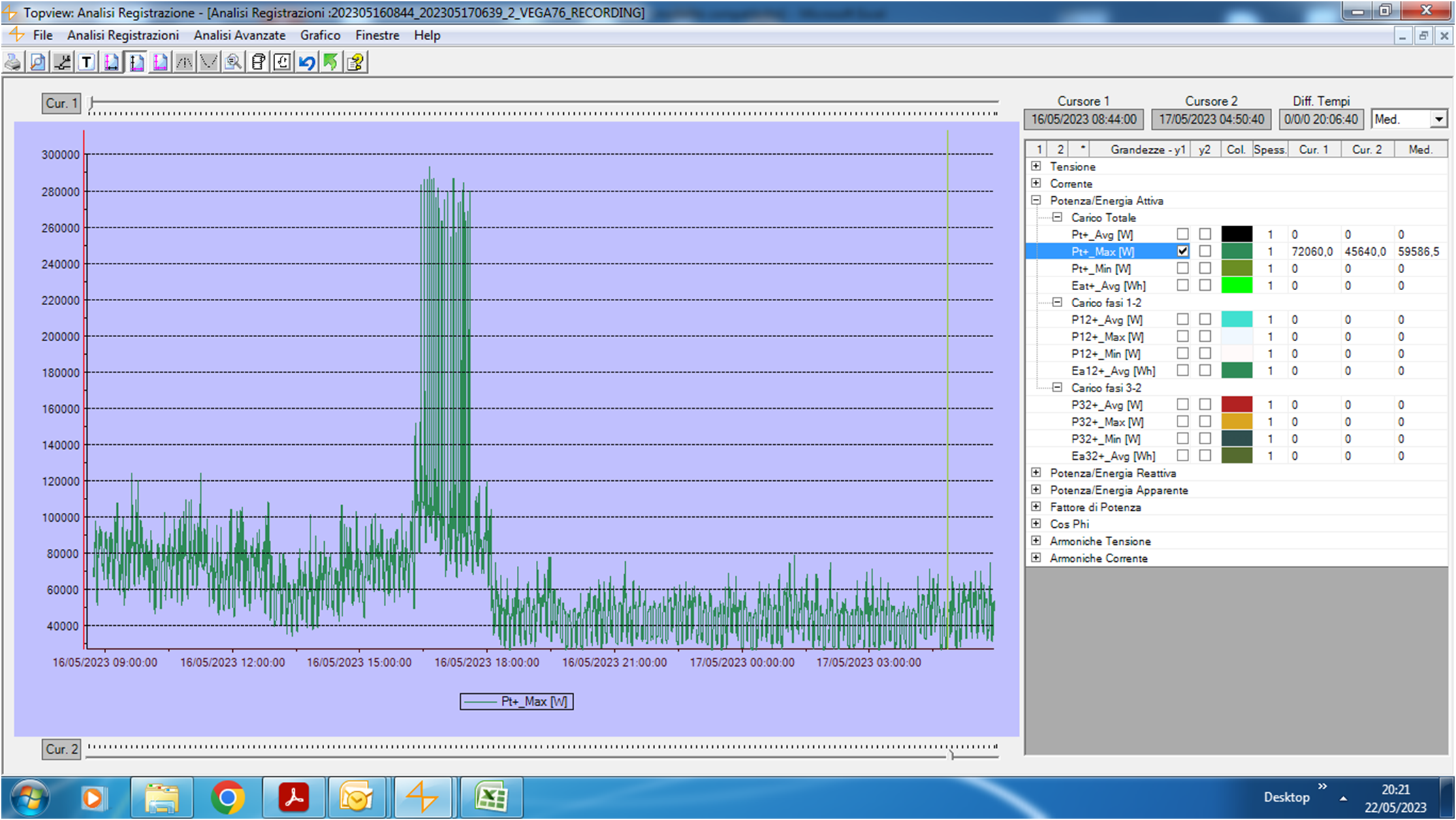Image resolution: width=1456 pixels, height=820 pixels.
Task: Open File Explorer from the taskbar
Action: pyautogui.click(x=161, y=798)
